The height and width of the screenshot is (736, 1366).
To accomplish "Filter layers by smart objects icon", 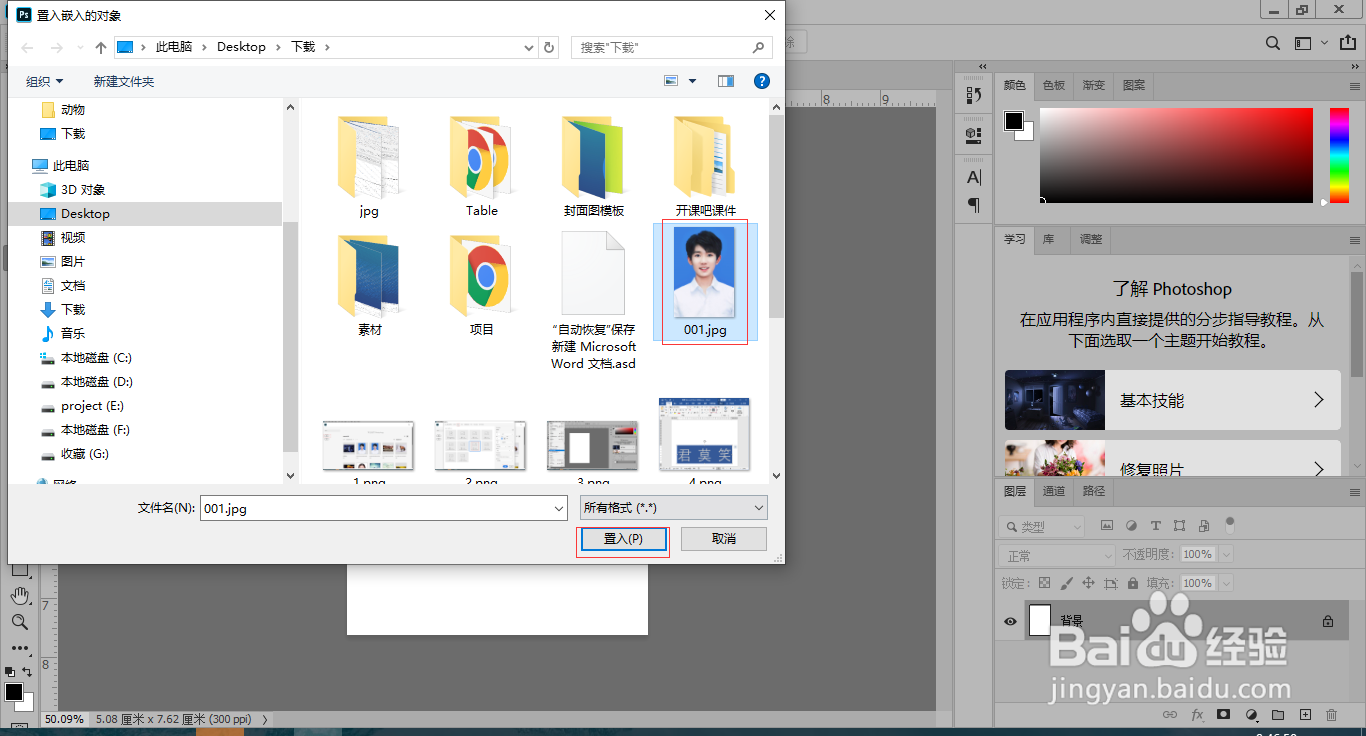I will coord(1204,525).
